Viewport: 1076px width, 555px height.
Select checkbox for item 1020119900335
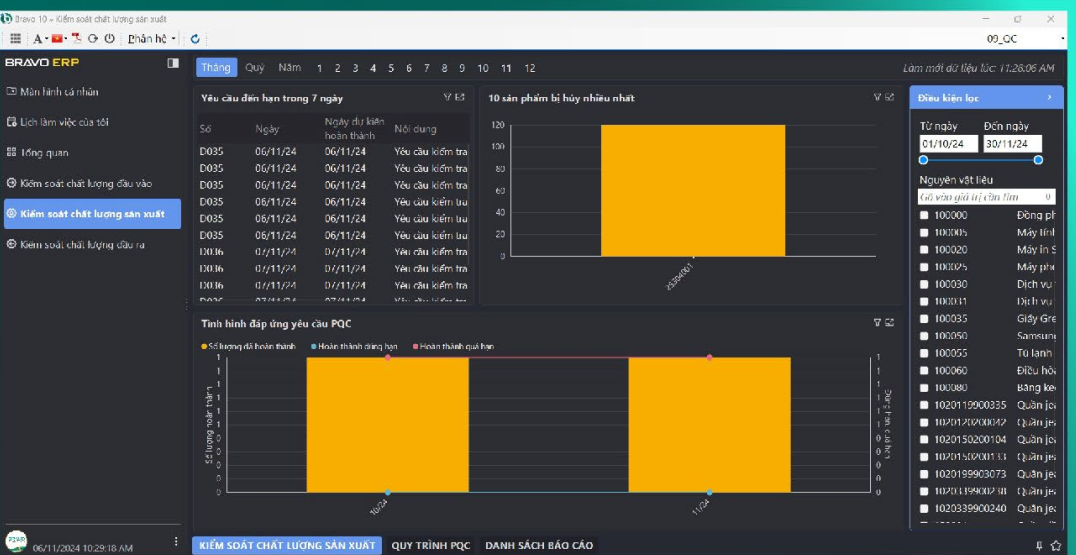[x=924, y=405]
